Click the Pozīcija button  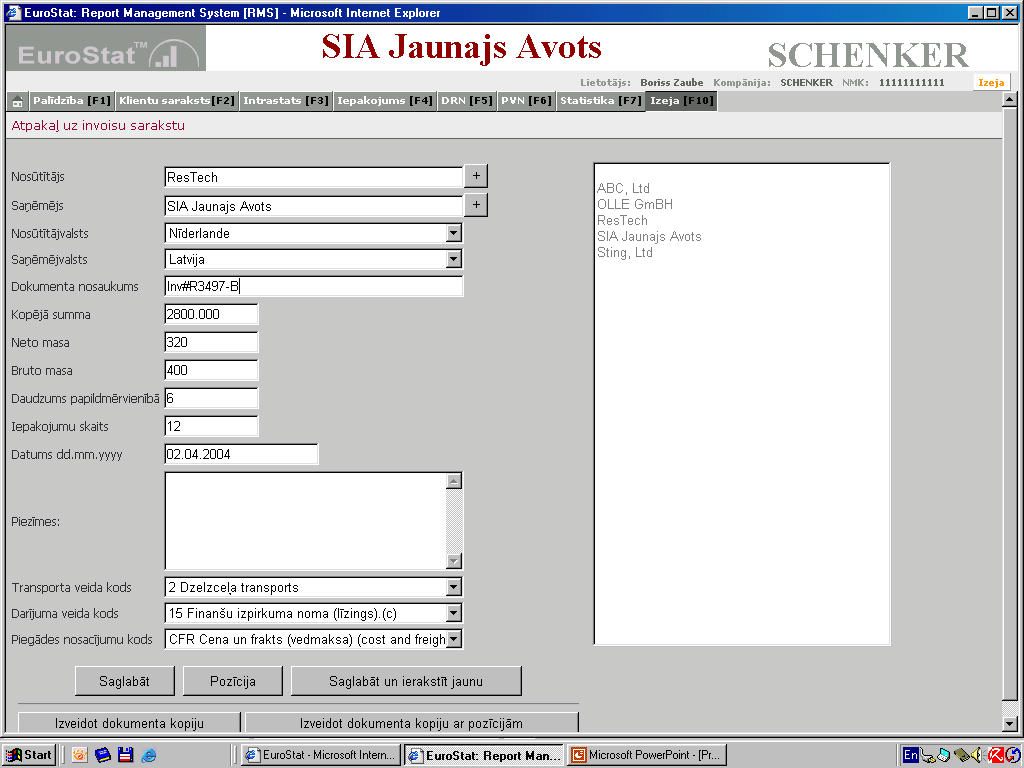[232, 681]
